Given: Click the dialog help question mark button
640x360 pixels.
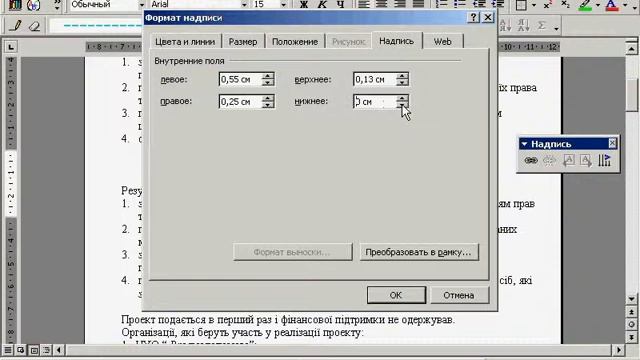Looking at the screenshot, I should [473, 18].
